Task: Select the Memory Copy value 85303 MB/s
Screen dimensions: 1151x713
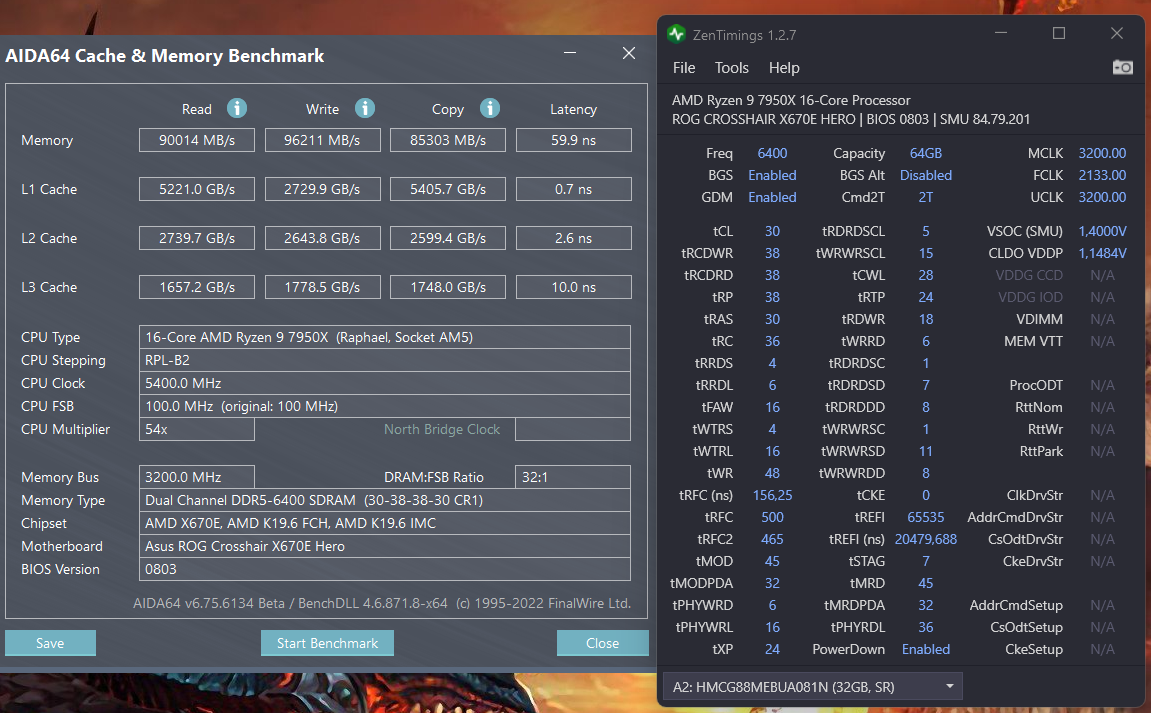Action: click(448, 140)
